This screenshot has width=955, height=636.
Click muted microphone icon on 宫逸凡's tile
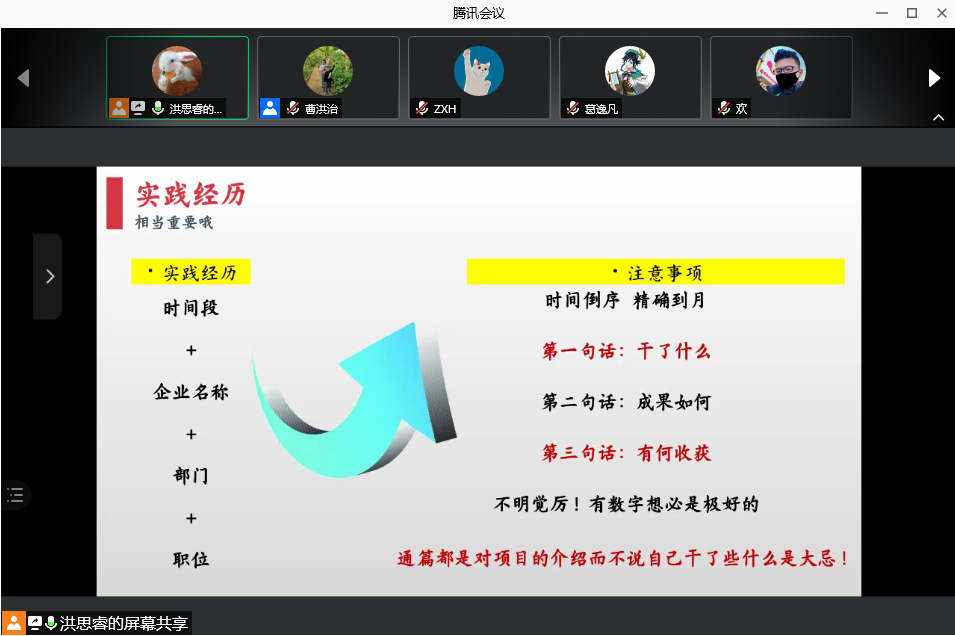pyautogui.click(x=573, y=109)
